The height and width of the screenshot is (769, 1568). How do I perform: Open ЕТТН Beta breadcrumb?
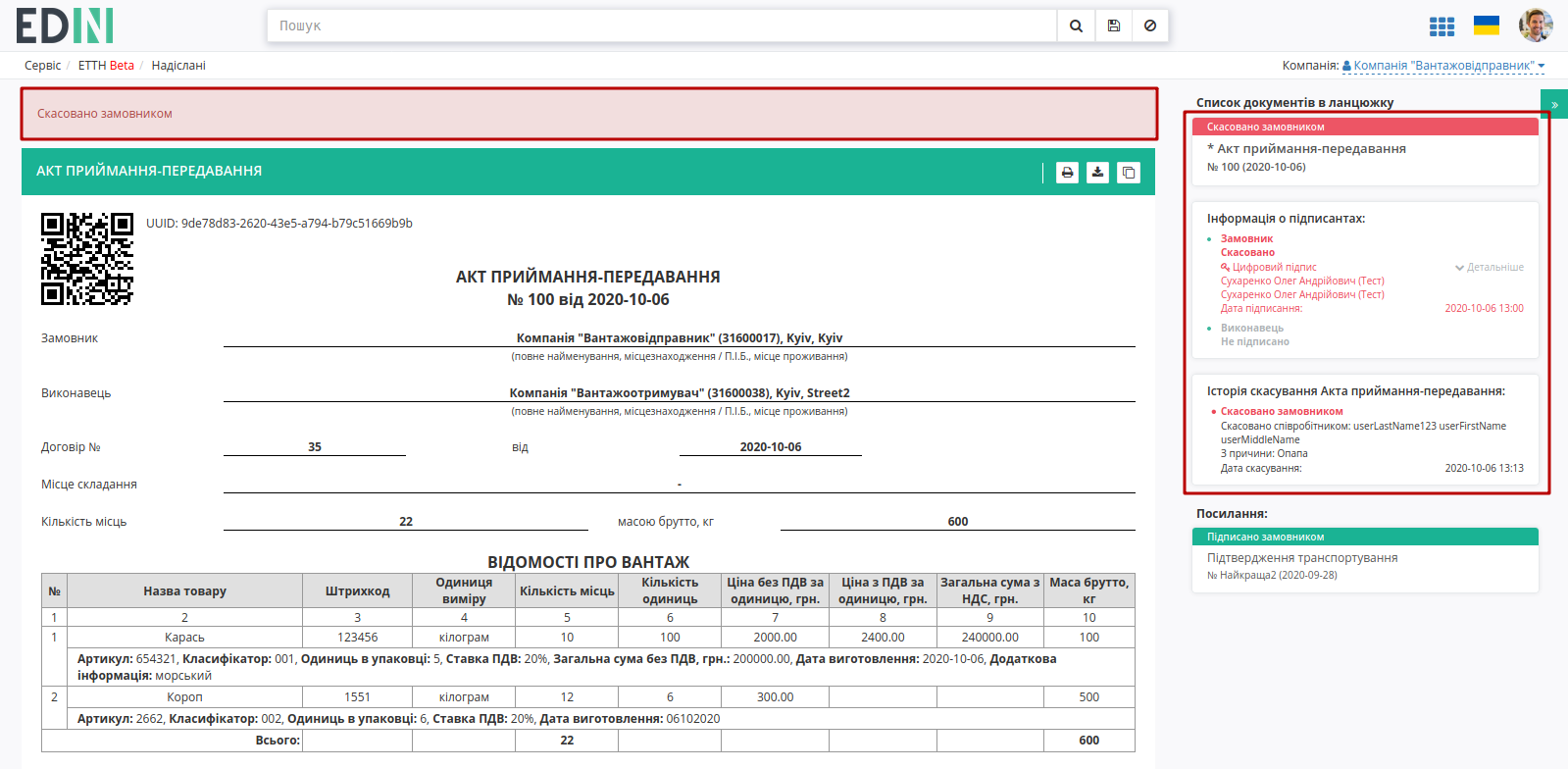(x=106, y=66)
